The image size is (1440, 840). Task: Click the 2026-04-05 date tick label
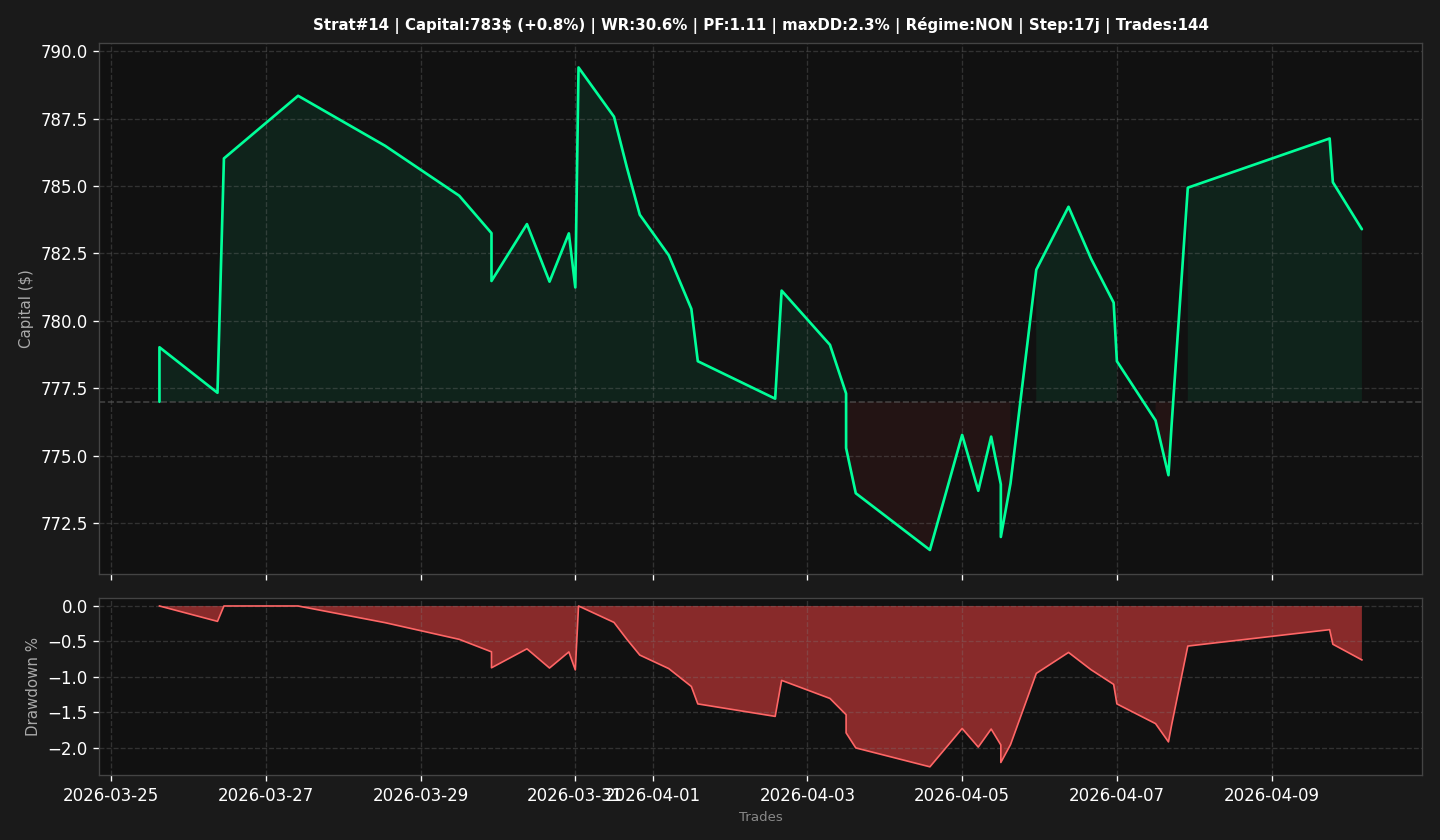coord(962,796)
